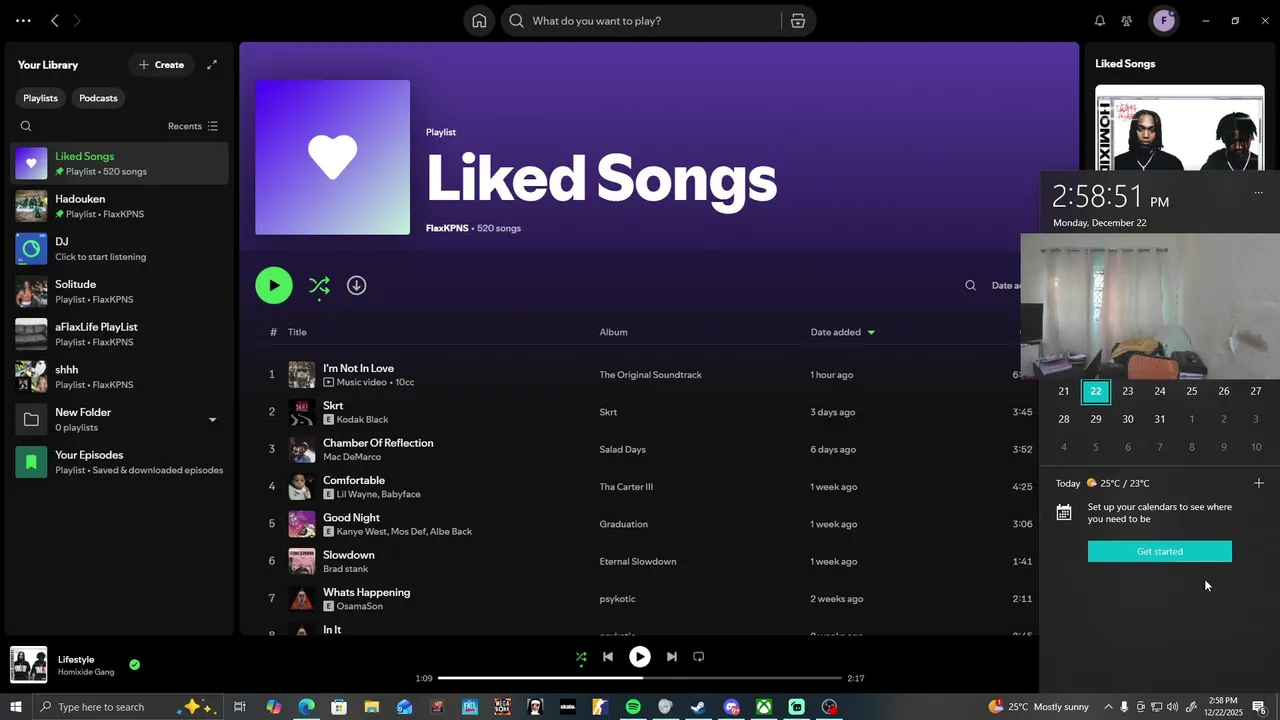1280x720 pixels.
Task: Navigate back with the left arrow
Action: 55,21
